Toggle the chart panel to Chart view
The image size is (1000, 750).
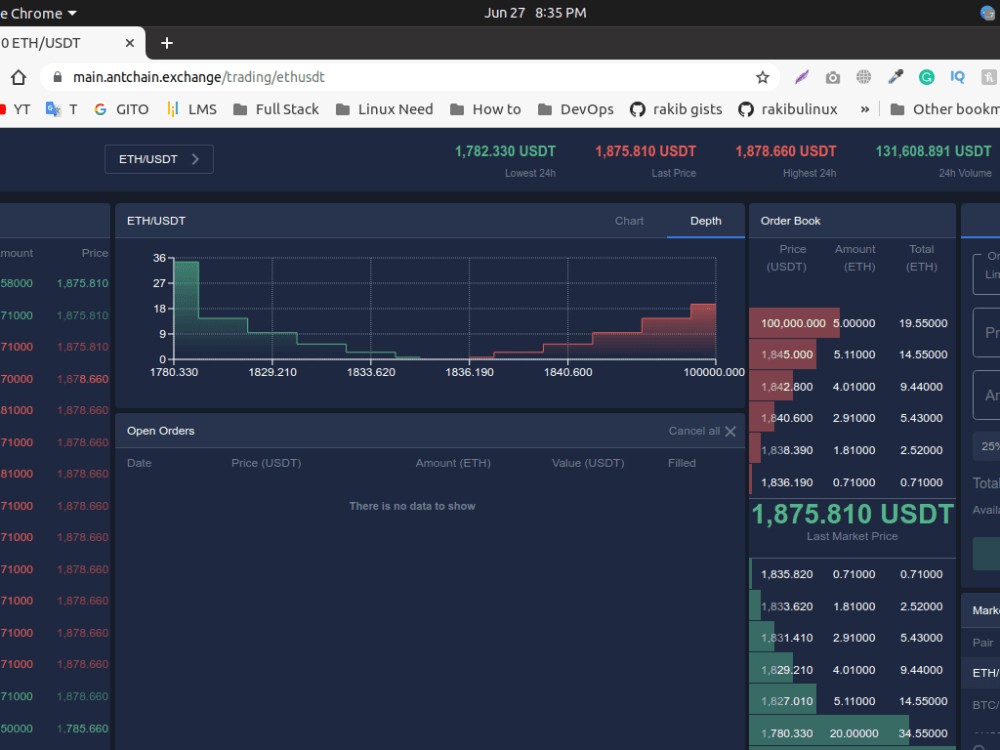(x=629, y=220)
